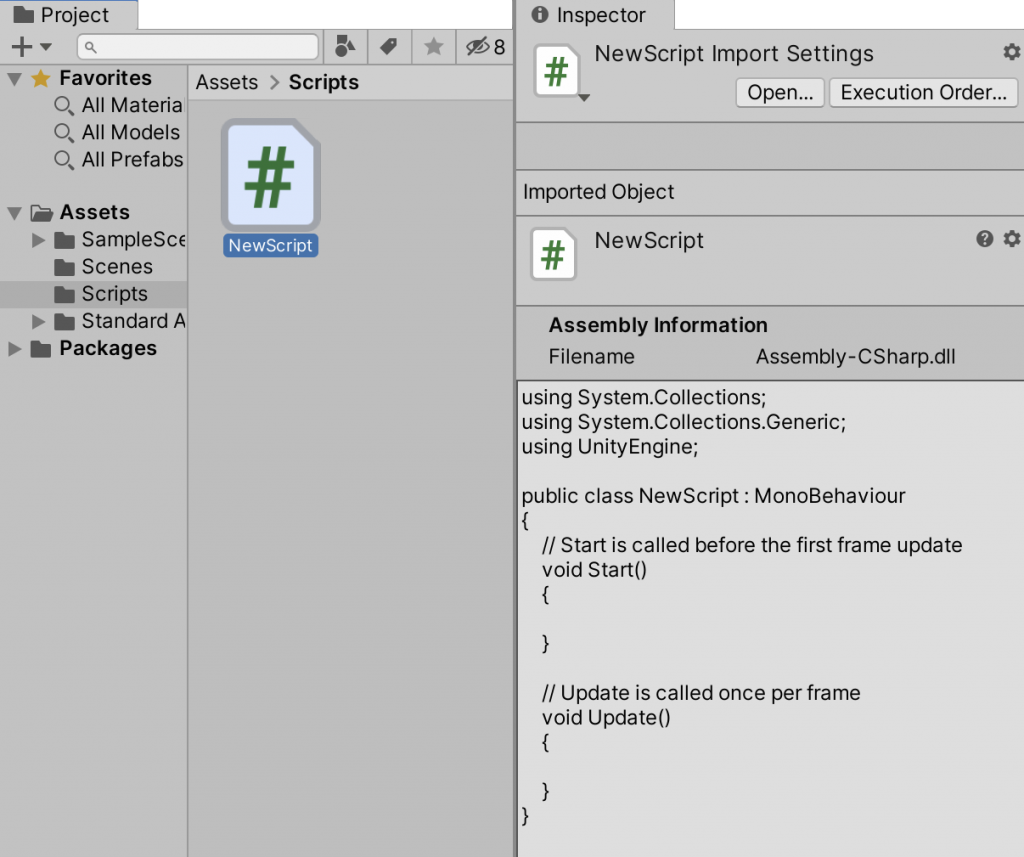The height and width of the screenshot is (857, 1024).
Task: Click the Execution Order... button
Action: click(x=923, y=93)
